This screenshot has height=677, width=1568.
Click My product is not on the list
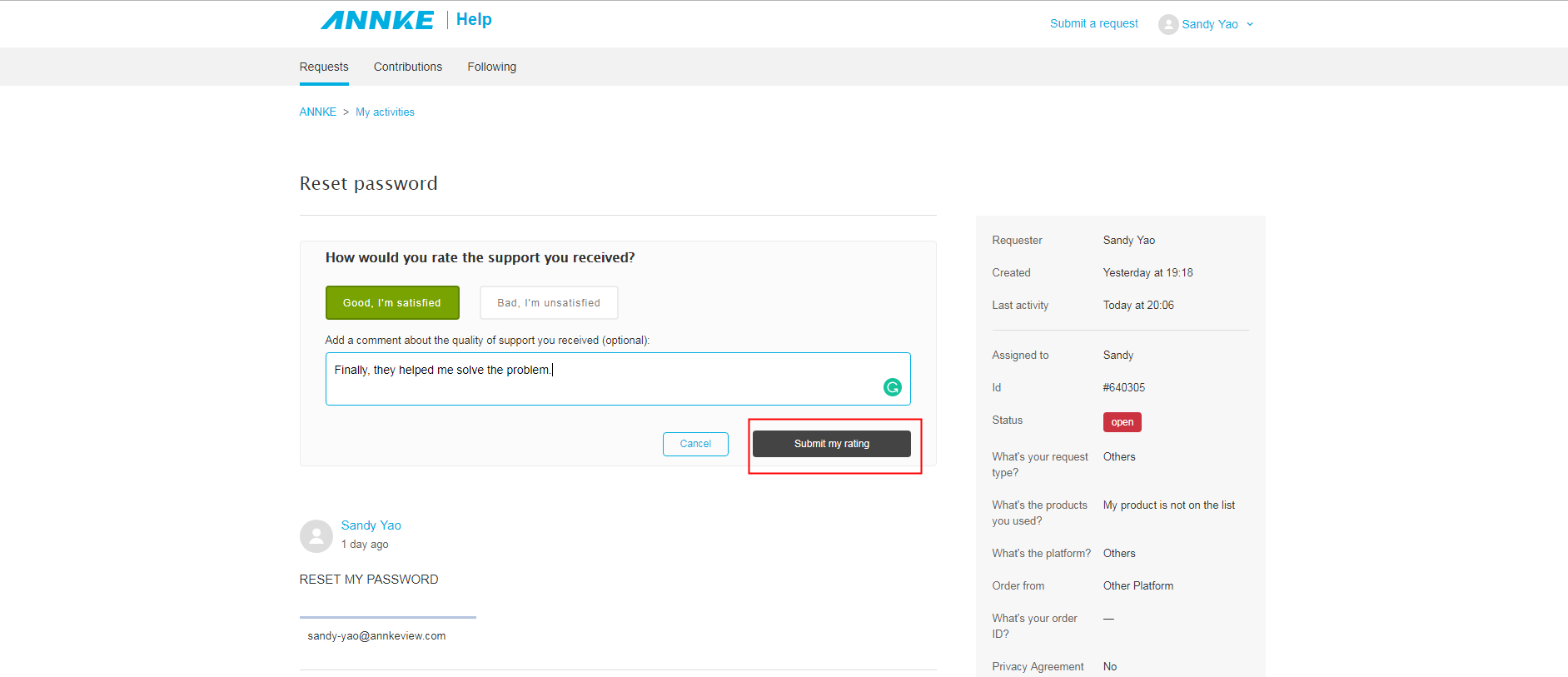1169,505
